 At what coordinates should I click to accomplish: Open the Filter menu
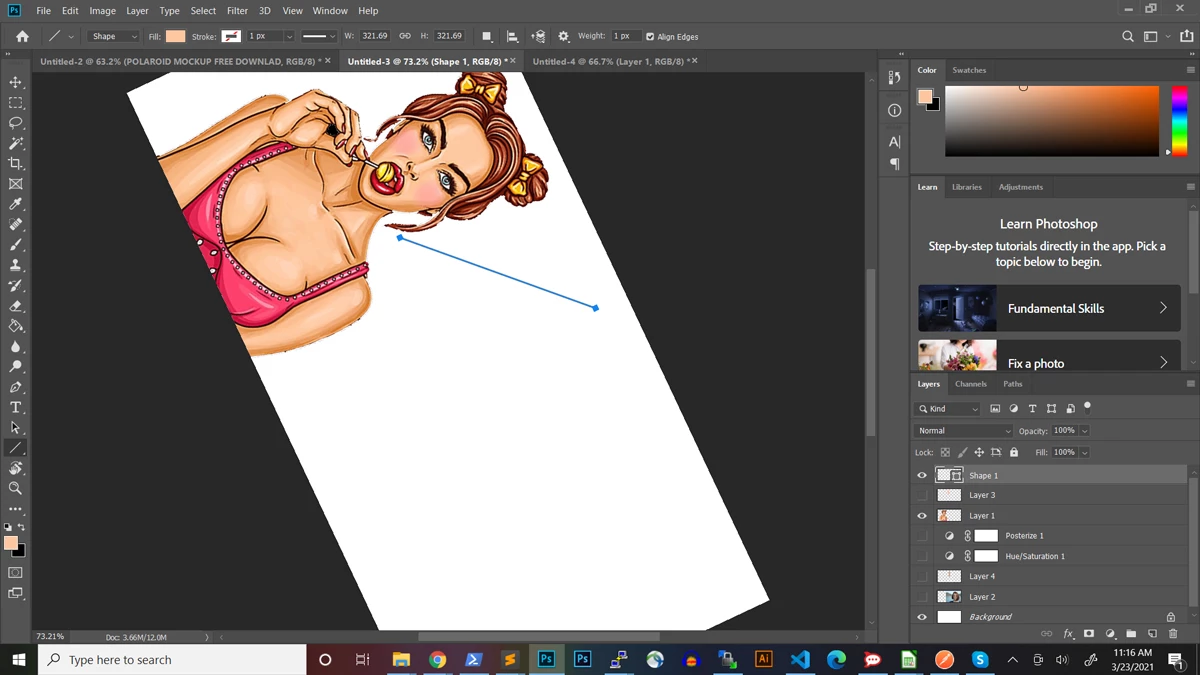237,11
